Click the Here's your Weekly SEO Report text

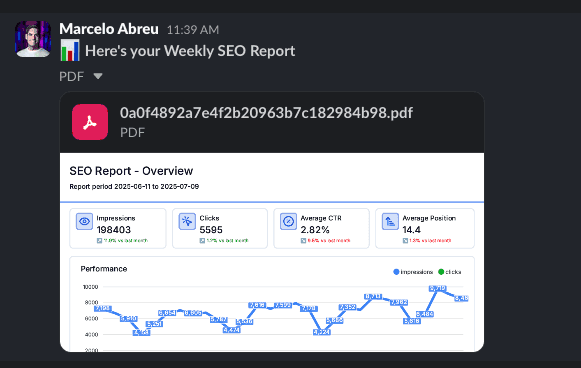click(x=190, y=51)
